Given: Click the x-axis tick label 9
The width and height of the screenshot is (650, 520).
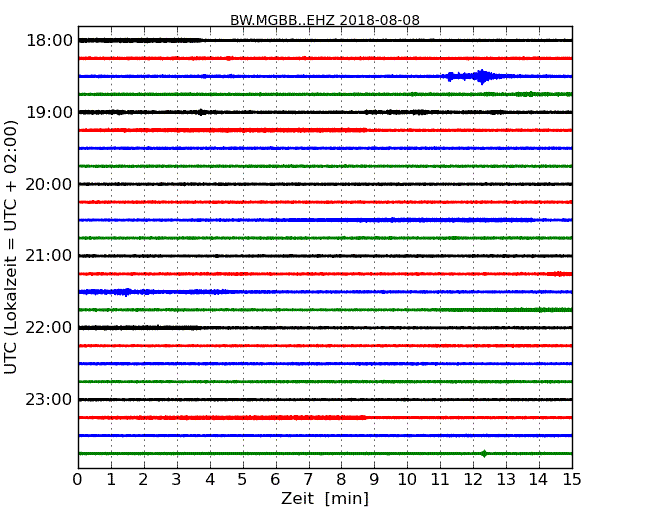Looking at the screenshot, I should click(x=374, y=480).
